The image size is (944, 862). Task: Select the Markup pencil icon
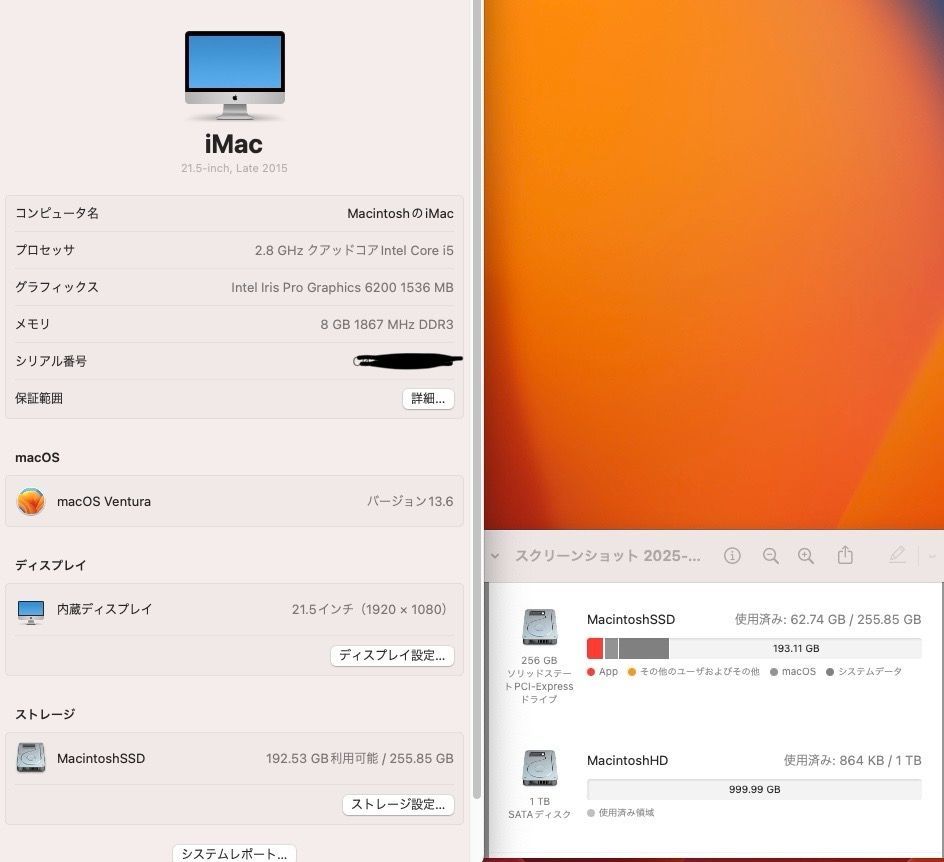pyautogui.click(x=897, y=555)
